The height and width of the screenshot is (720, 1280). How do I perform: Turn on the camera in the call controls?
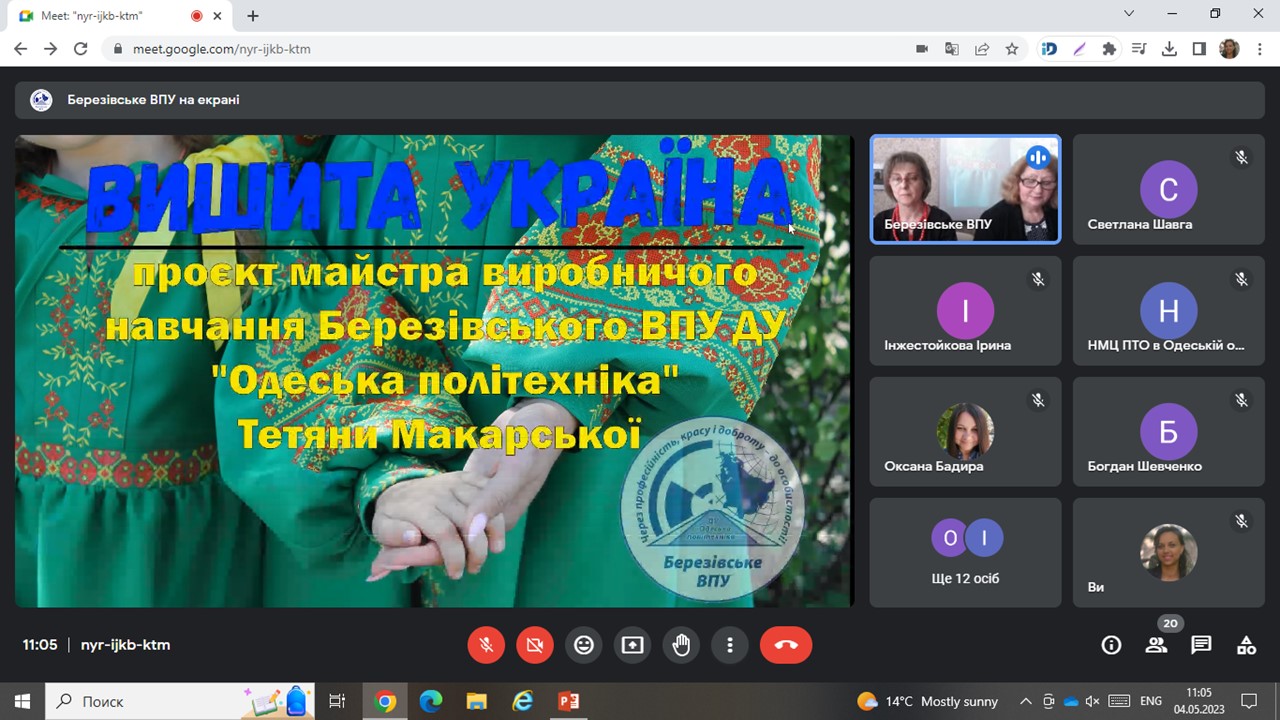pos(535,645)
